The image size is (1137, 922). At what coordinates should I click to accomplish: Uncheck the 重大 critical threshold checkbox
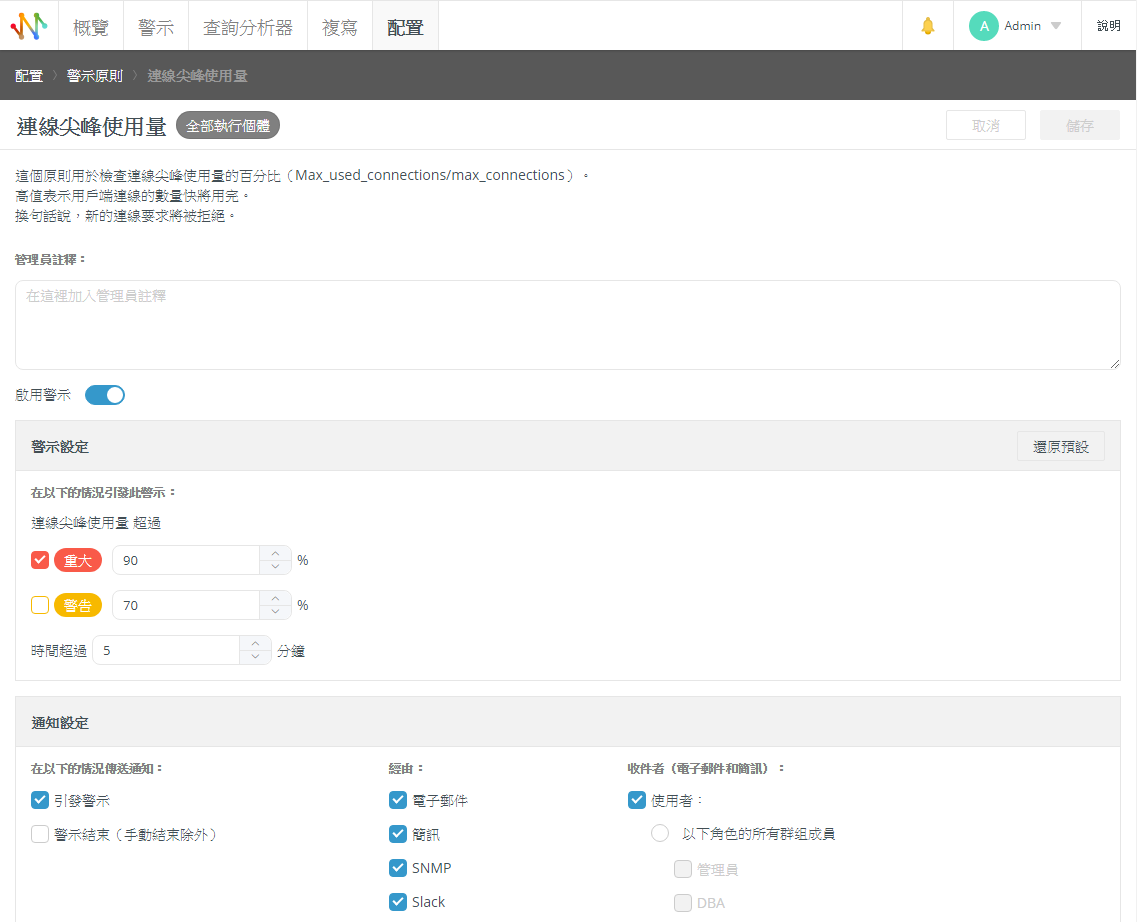[40, 560]
